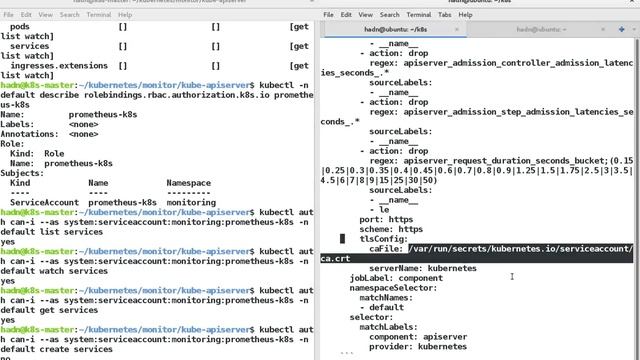640x360 pixels.
Task: Click 'serverName: kubernetes' line
Action: click(423, 268)
